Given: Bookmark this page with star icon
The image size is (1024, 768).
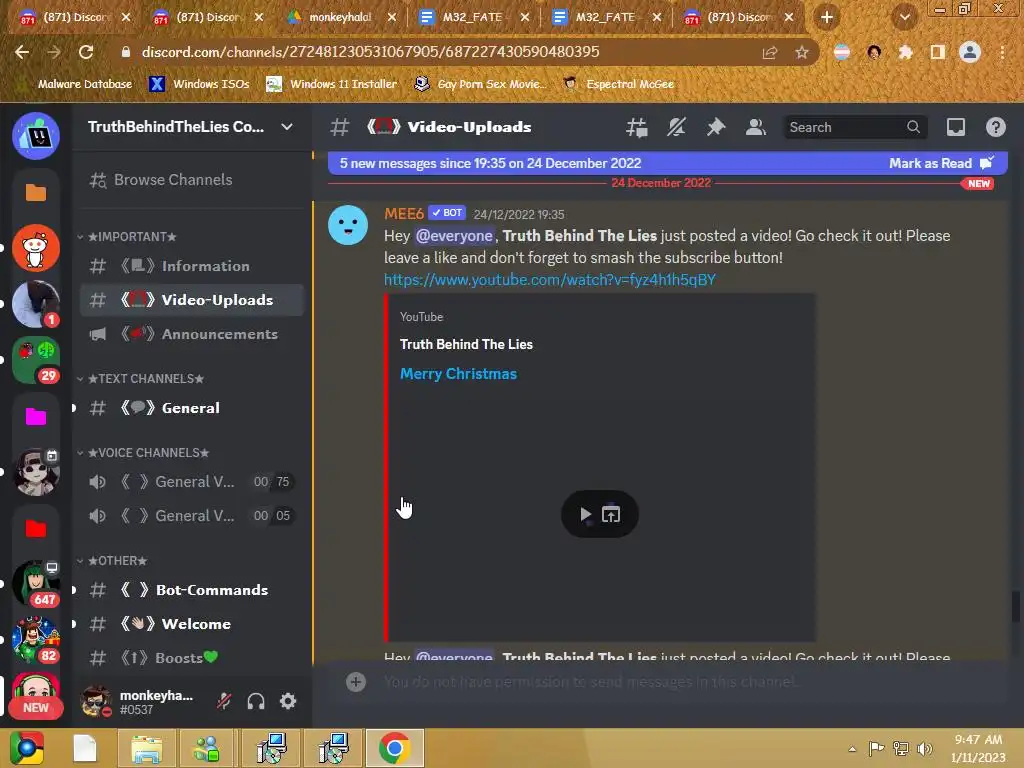Looking at the screenshot, I should 801,52.
